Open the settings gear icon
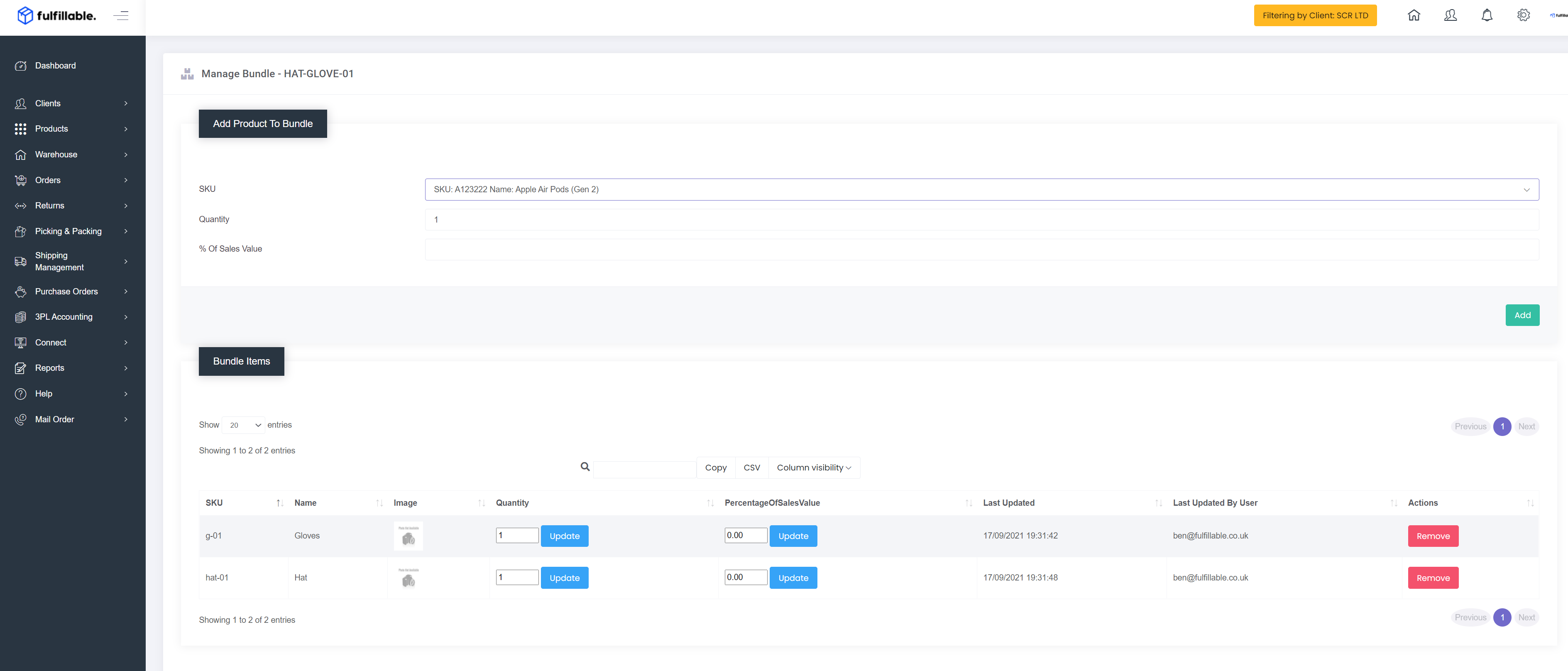This screenshot has height=671, width=1568. pyautogui.click(x=1523, y=15)
